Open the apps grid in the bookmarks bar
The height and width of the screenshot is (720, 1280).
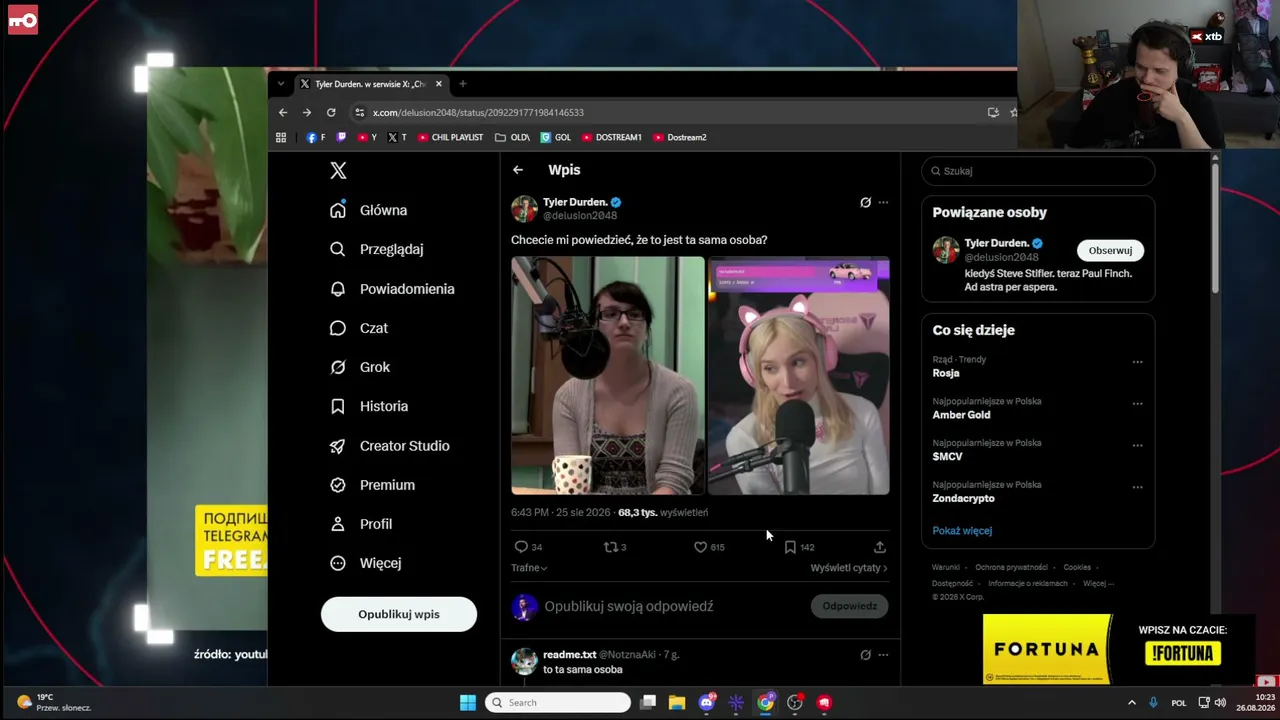(281, 138)
